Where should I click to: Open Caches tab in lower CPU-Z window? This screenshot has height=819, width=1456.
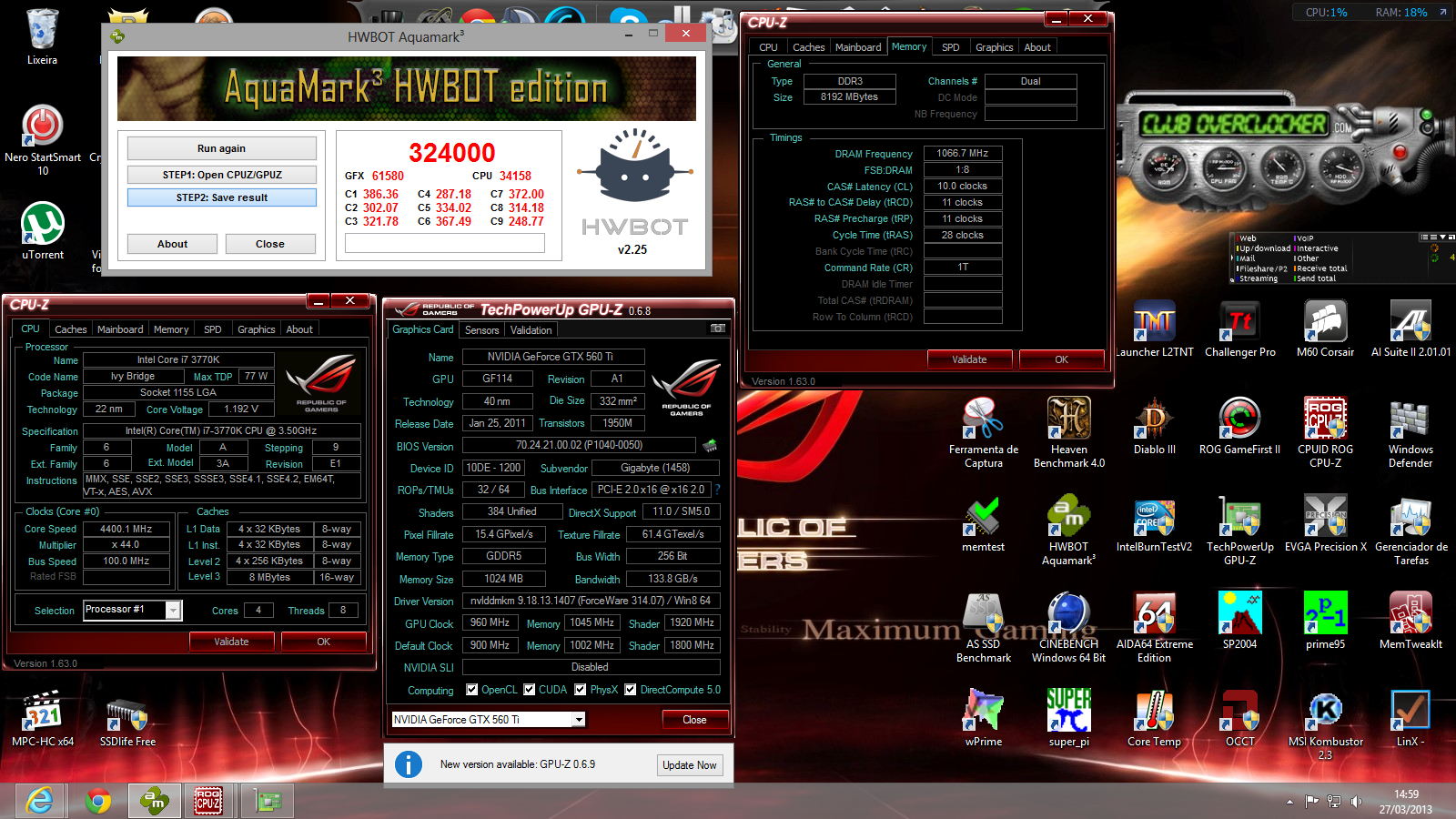70,329
